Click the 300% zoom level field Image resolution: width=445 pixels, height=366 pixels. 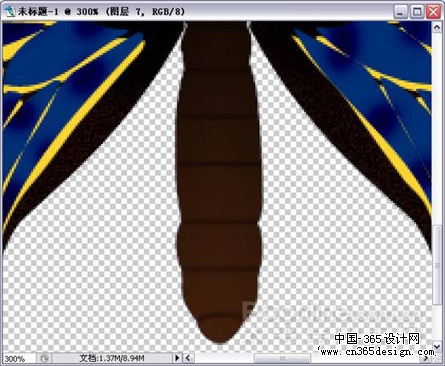[x=18, y=359]
